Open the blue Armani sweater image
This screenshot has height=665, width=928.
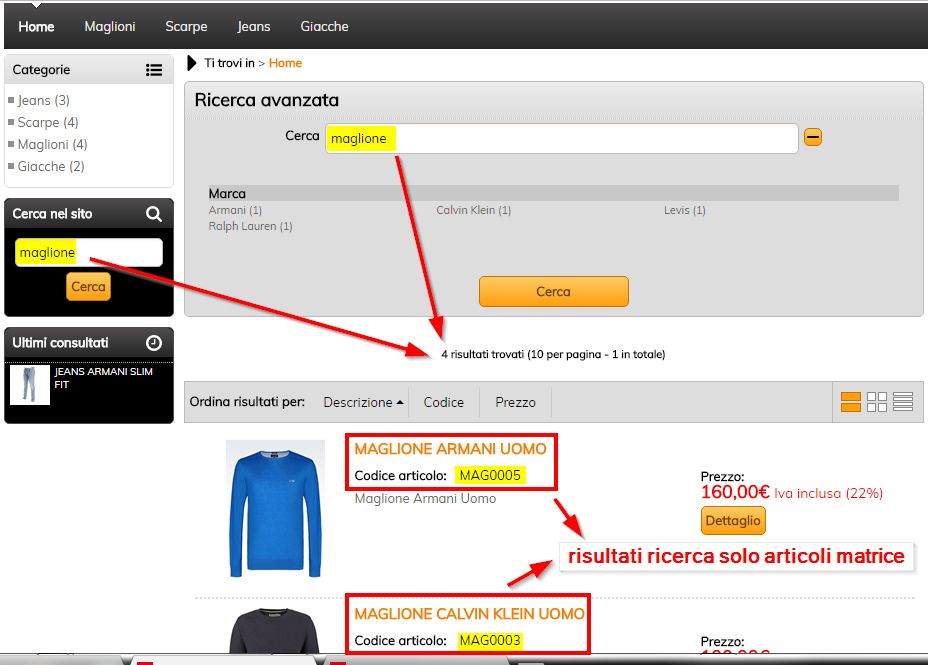(275, 509)
